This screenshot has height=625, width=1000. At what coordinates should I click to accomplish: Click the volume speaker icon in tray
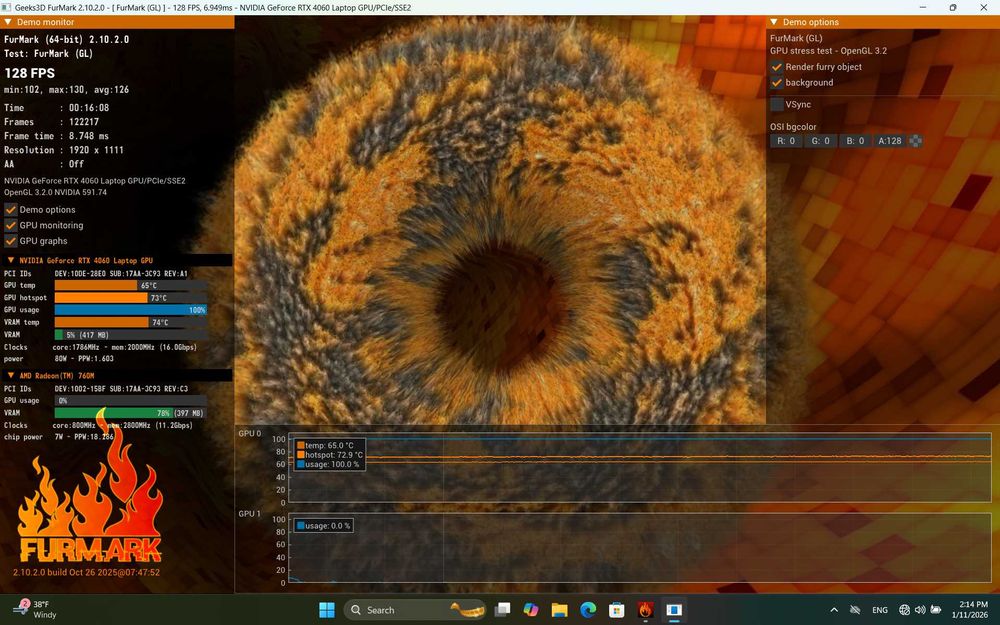point(920,610)
